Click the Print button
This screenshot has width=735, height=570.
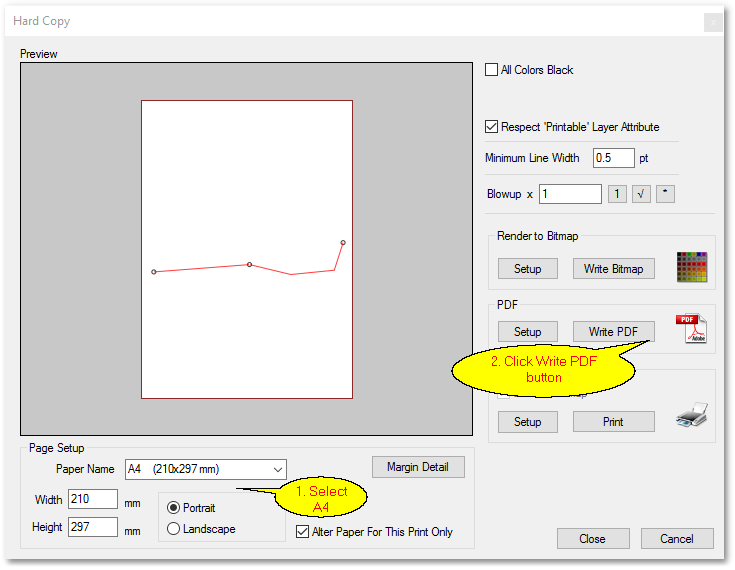pos(614,422)
